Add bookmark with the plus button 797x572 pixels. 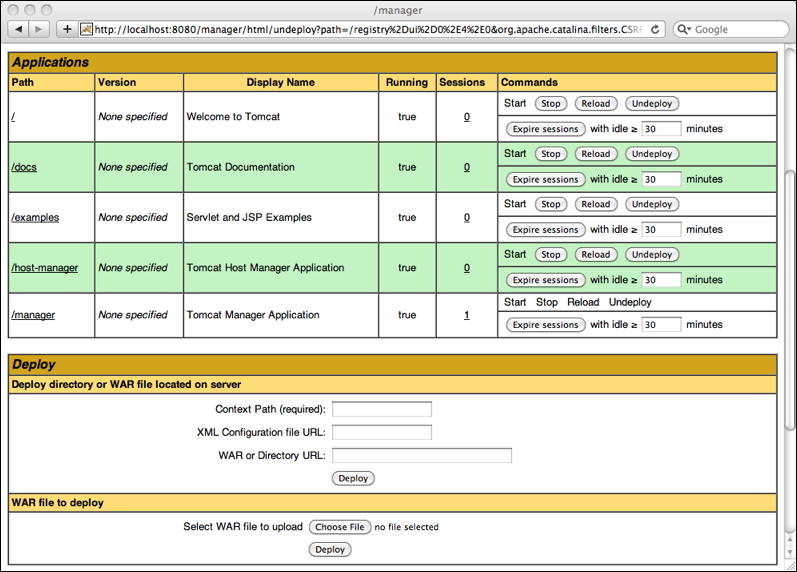(x=67, y=29)
